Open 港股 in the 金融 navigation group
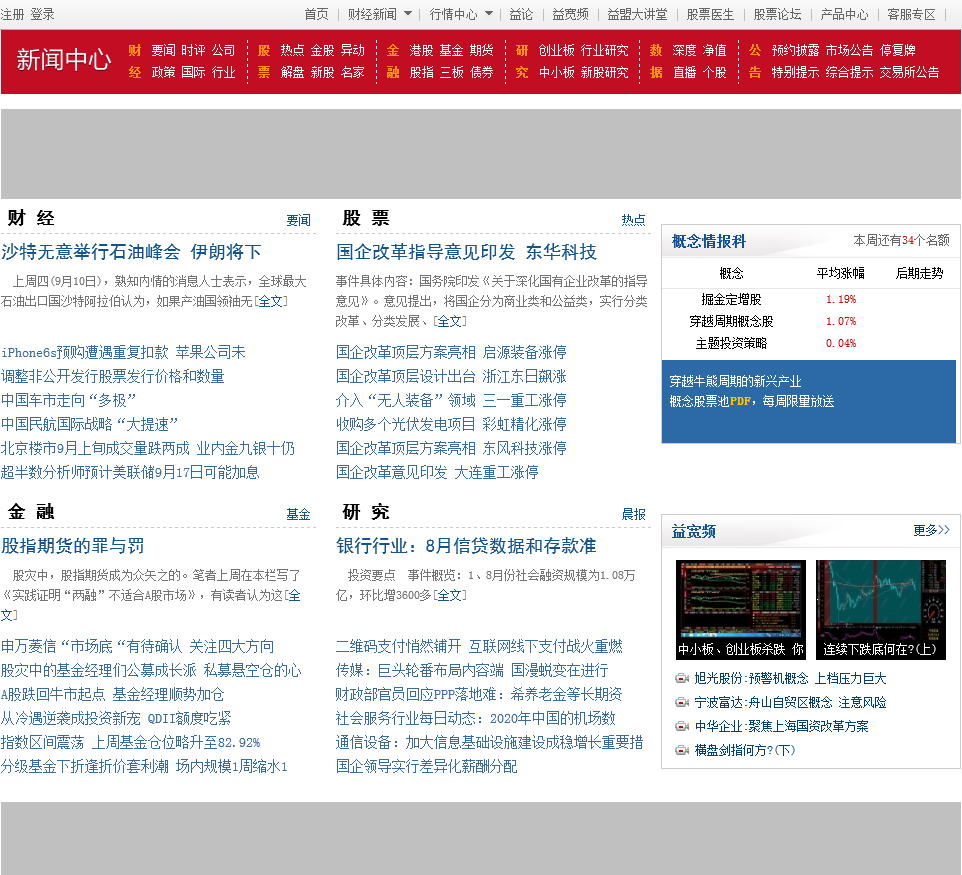 point(421,50)
